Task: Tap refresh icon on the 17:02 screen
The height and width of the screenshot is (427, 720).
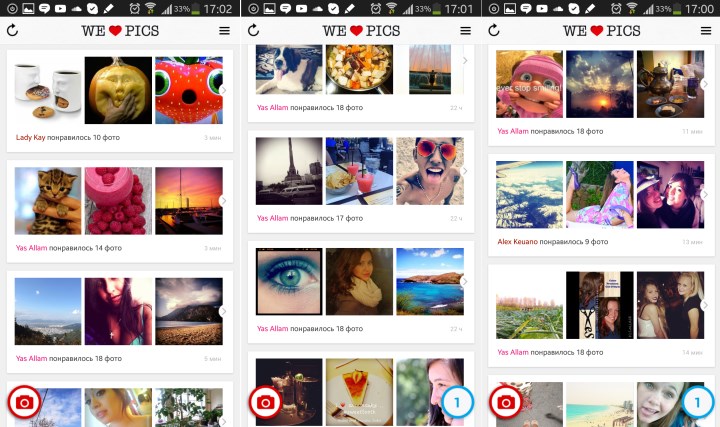Action: pyautogui.click(x=12, y=30)
